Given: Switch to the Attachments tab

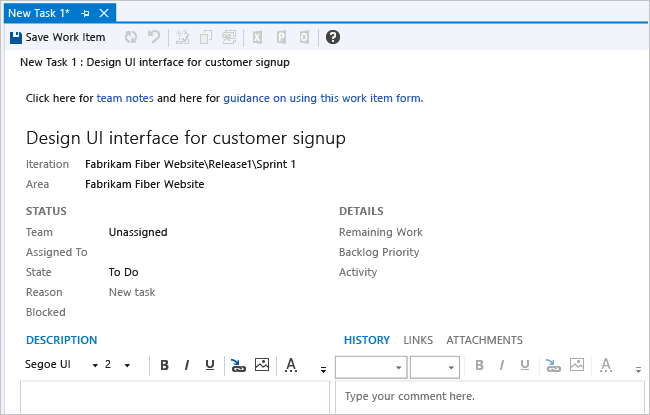Looking at the screenshot, I should (484, 341).
